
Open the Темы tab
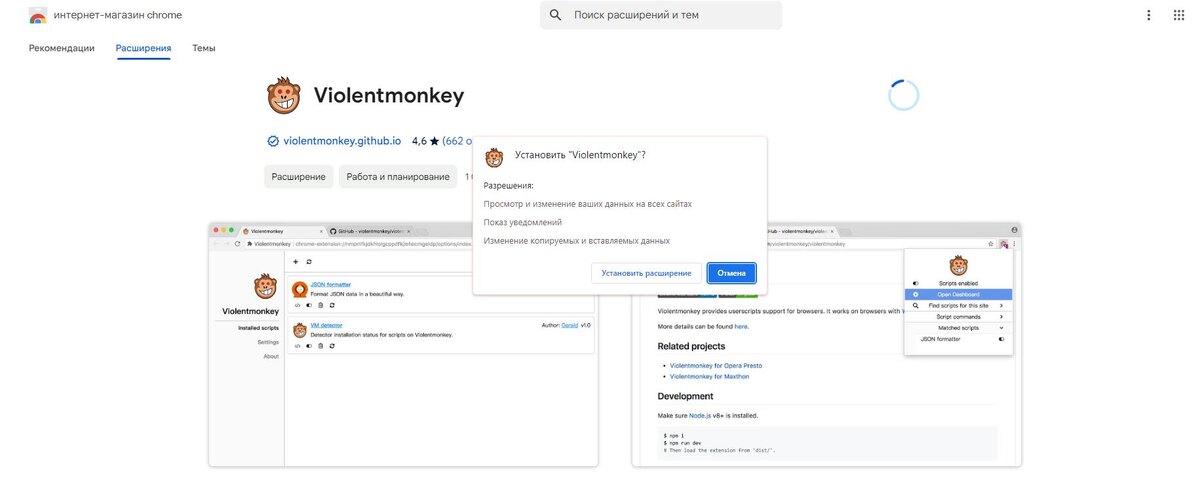point(204,48)
